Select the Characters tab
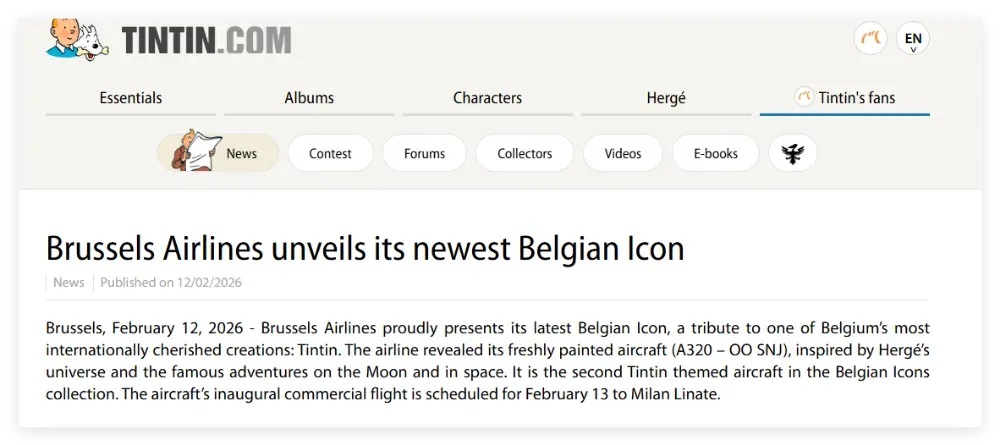This screenshot has width=1000, height=445. [487, 98]
